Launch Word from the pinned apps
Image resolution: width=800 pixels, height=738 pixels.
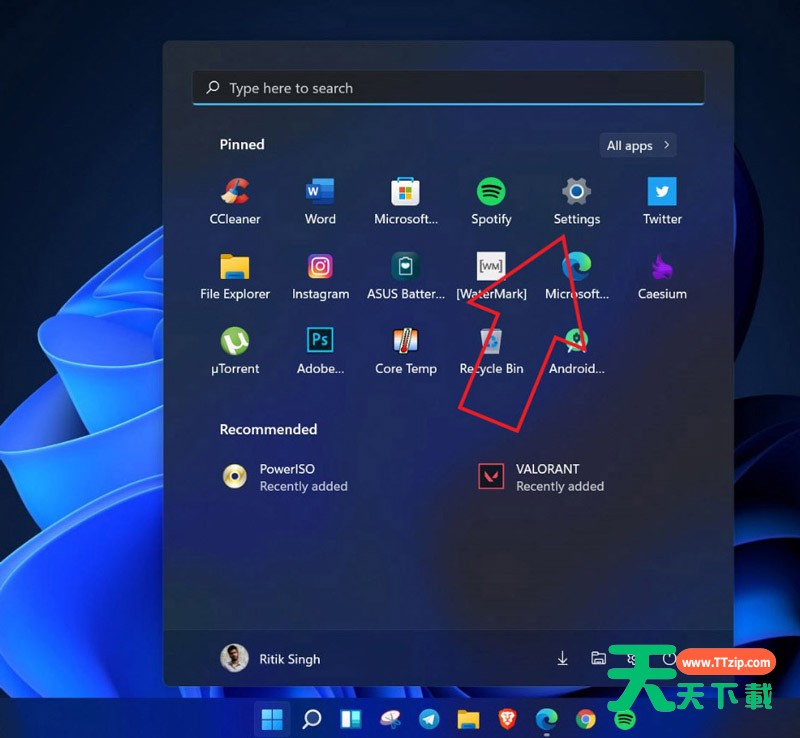(320, 200)
